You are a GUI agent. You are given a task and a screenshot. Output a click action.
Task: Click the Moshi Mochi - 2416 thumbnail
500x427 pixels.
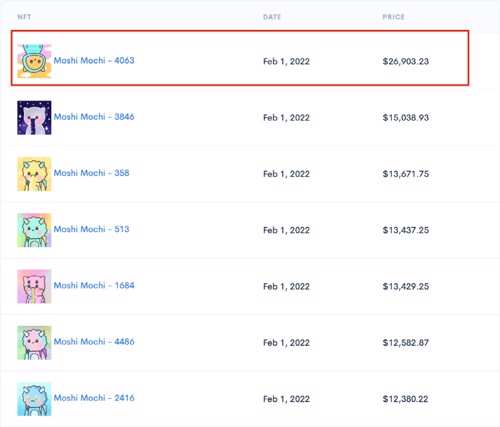pos(34,399)
